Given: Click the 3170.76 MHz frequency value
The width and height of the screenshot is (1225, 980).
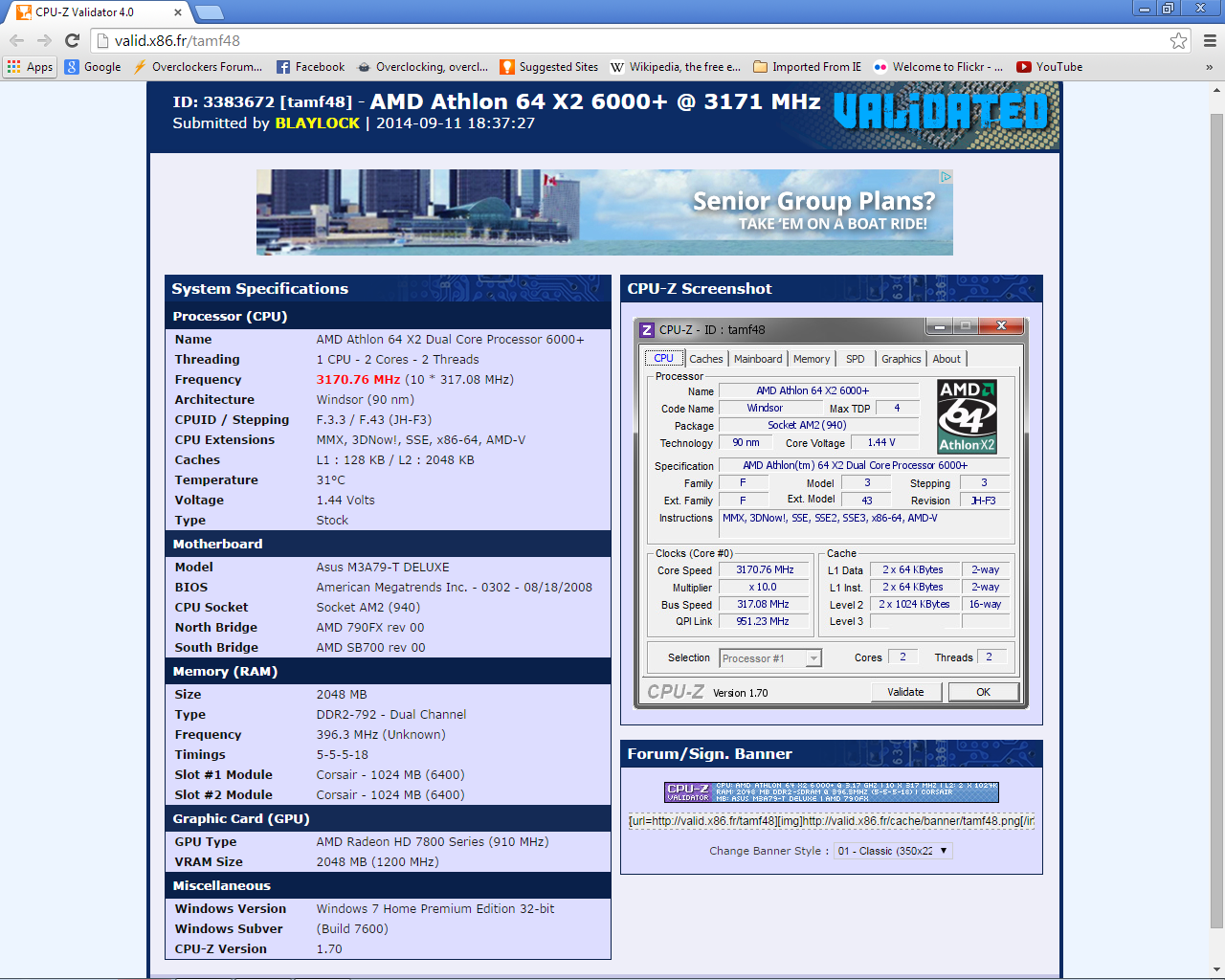Looking at the screenshot, I should pyautogui.click(x=359, y=380).
